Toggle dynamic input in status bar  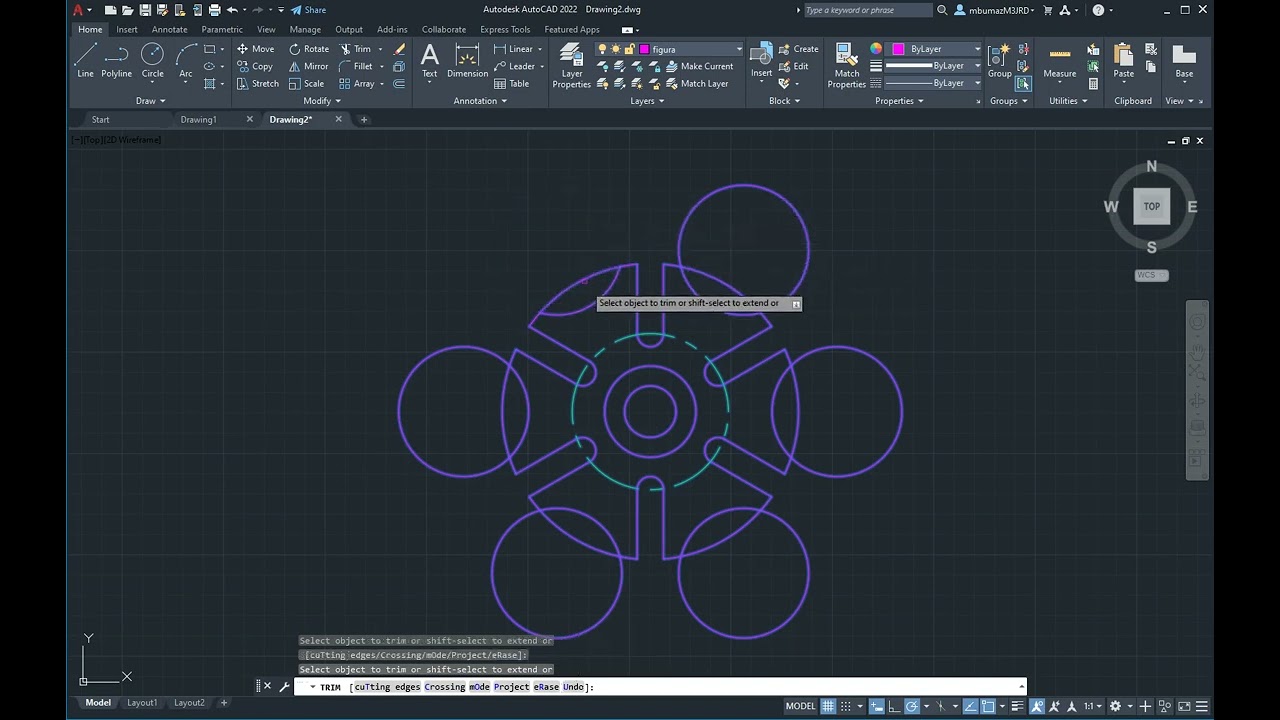tap(877, 706)
